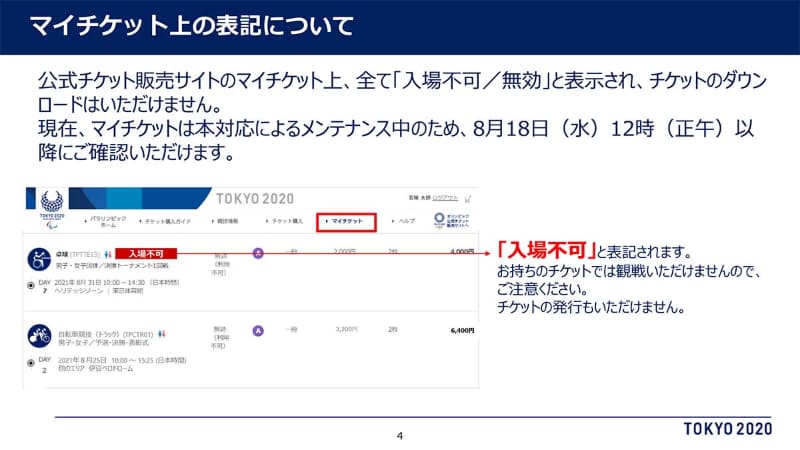Click the 3,200円 unit price

[x=346, y=329]
